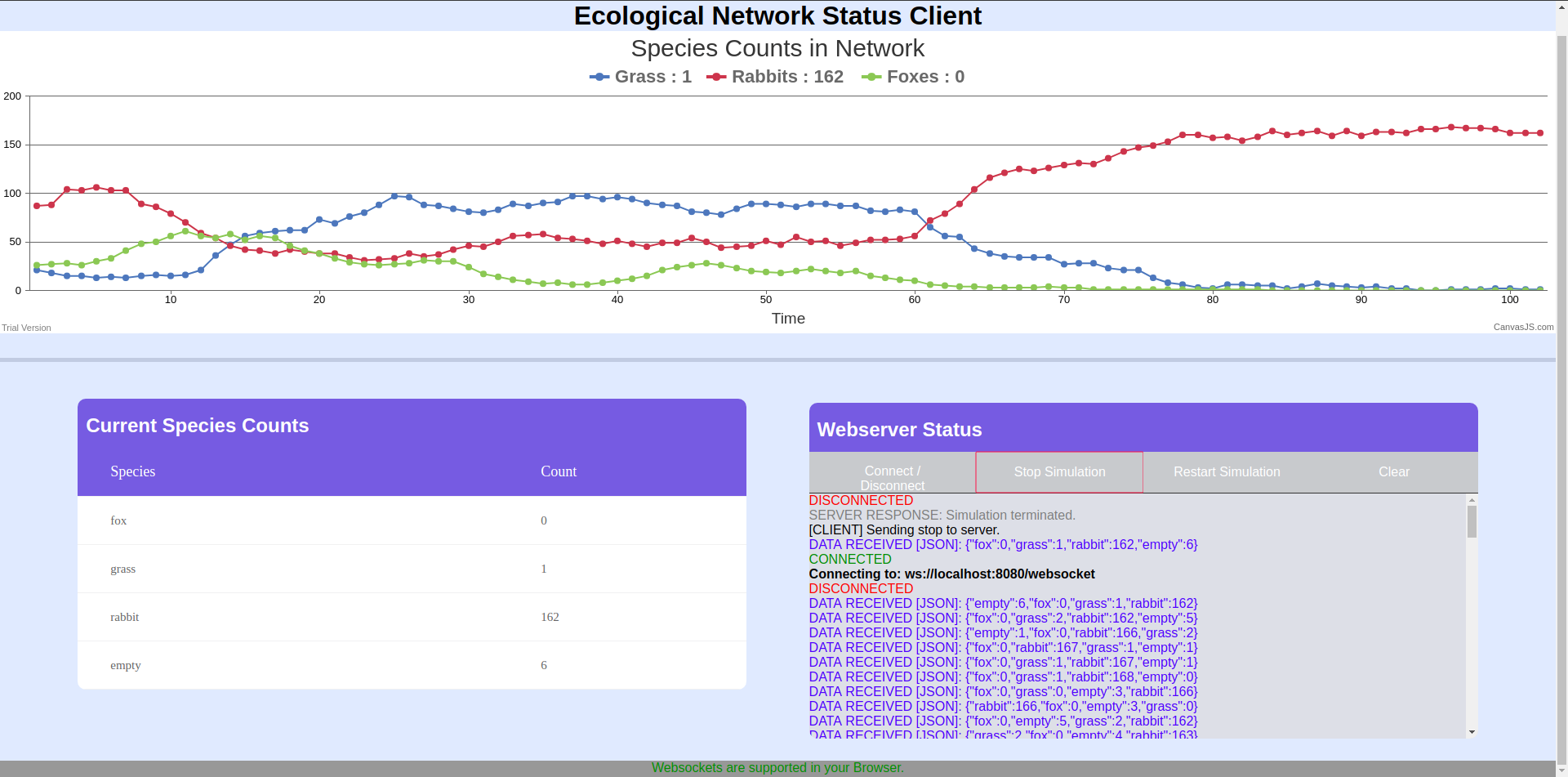Screen dimensions: 1568x777
Task: Click the Species Counts in Network chart title
Action: click(777, 48)
